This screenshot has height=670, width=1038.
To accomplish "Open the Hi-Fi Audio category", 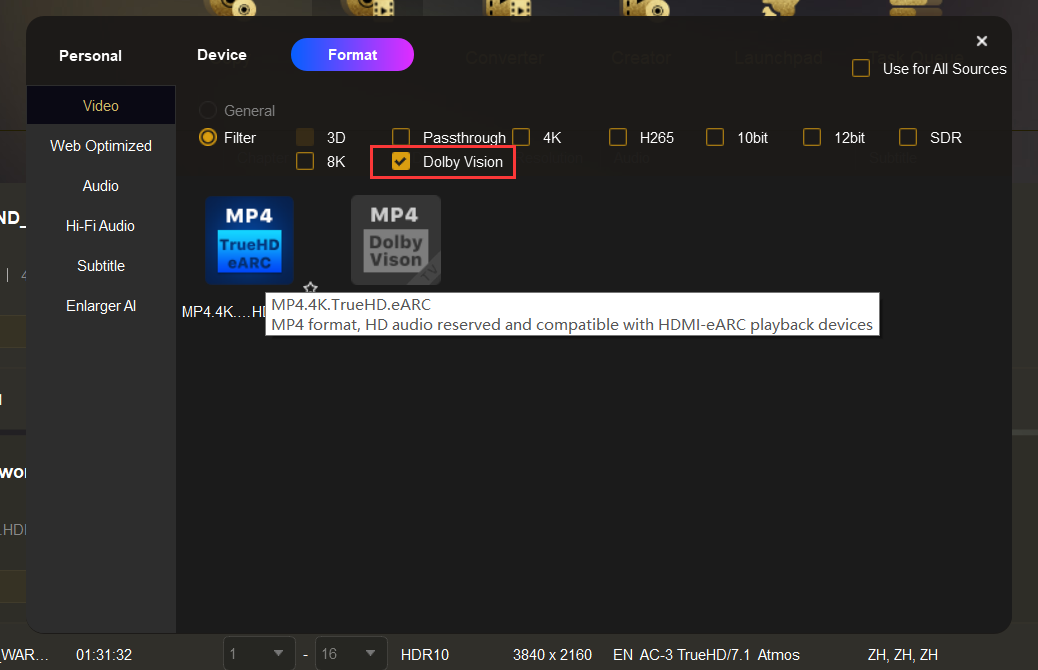I will coord(101,226).
